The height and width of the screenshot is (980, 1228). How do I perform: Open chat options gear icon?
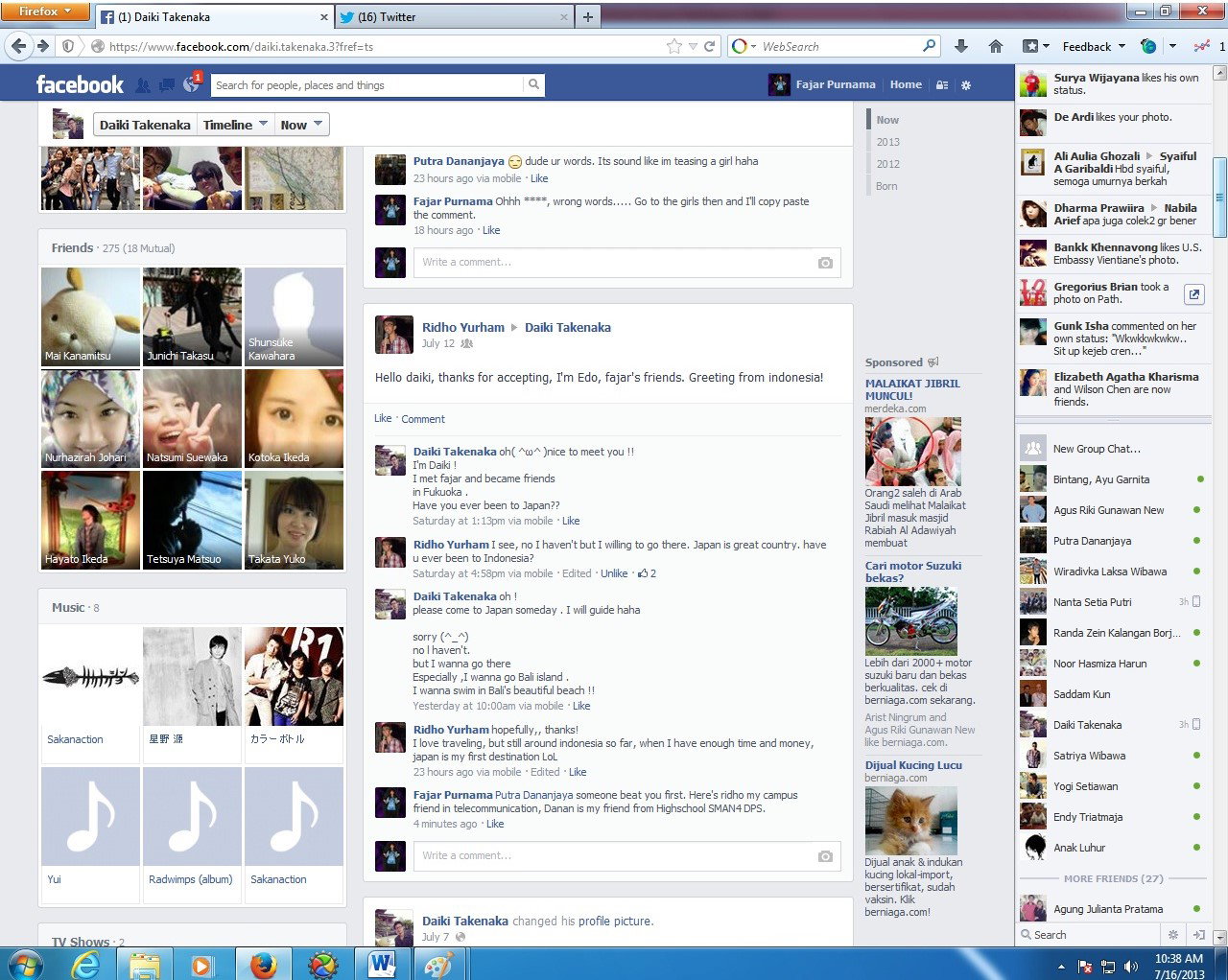tap(1172, 934)
